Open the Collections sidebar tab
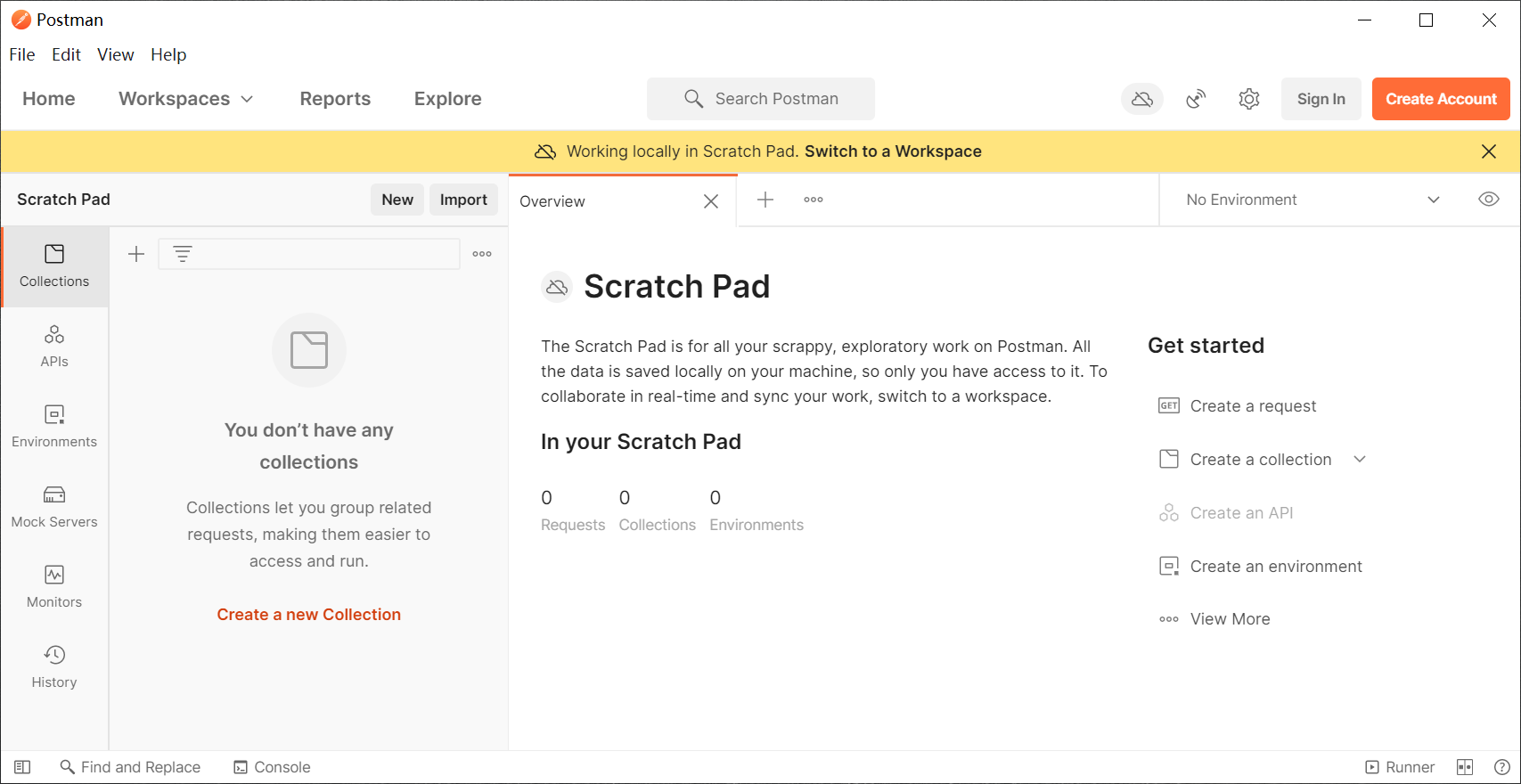 pyautogui.click(x=54, y=265)
